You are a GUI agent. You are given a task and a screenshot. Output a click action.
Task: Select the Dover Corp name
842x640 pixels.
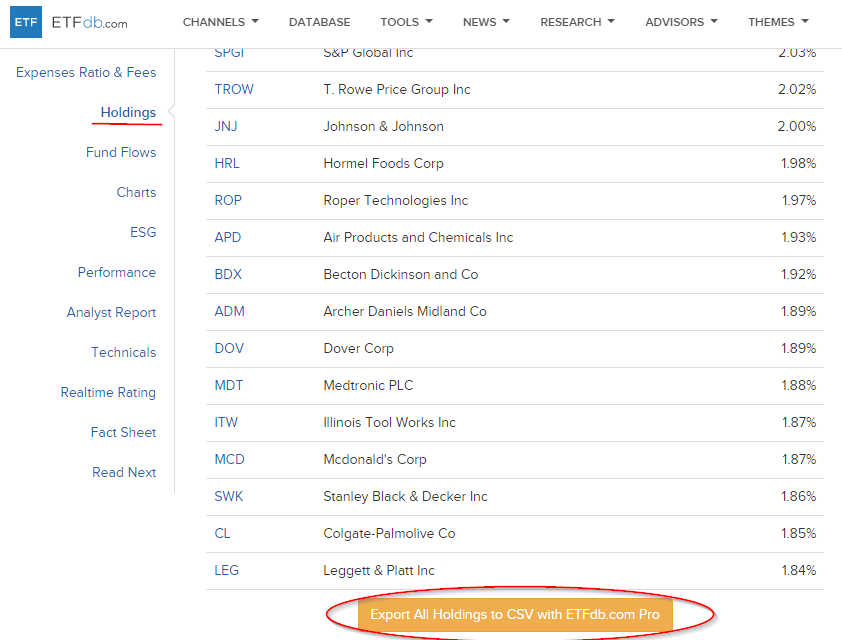pos(359,348)
